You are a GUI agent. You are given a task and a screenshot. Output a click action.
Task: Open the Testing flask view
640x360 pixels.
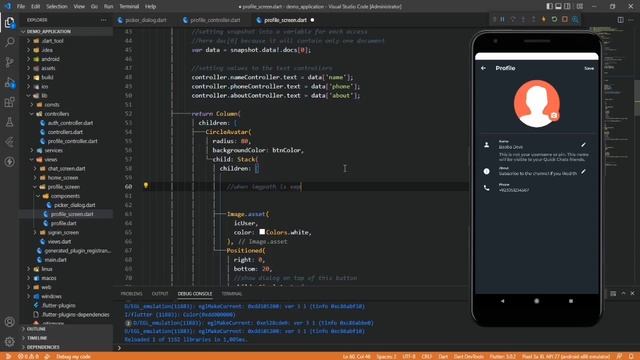click(x=9, y=122)
